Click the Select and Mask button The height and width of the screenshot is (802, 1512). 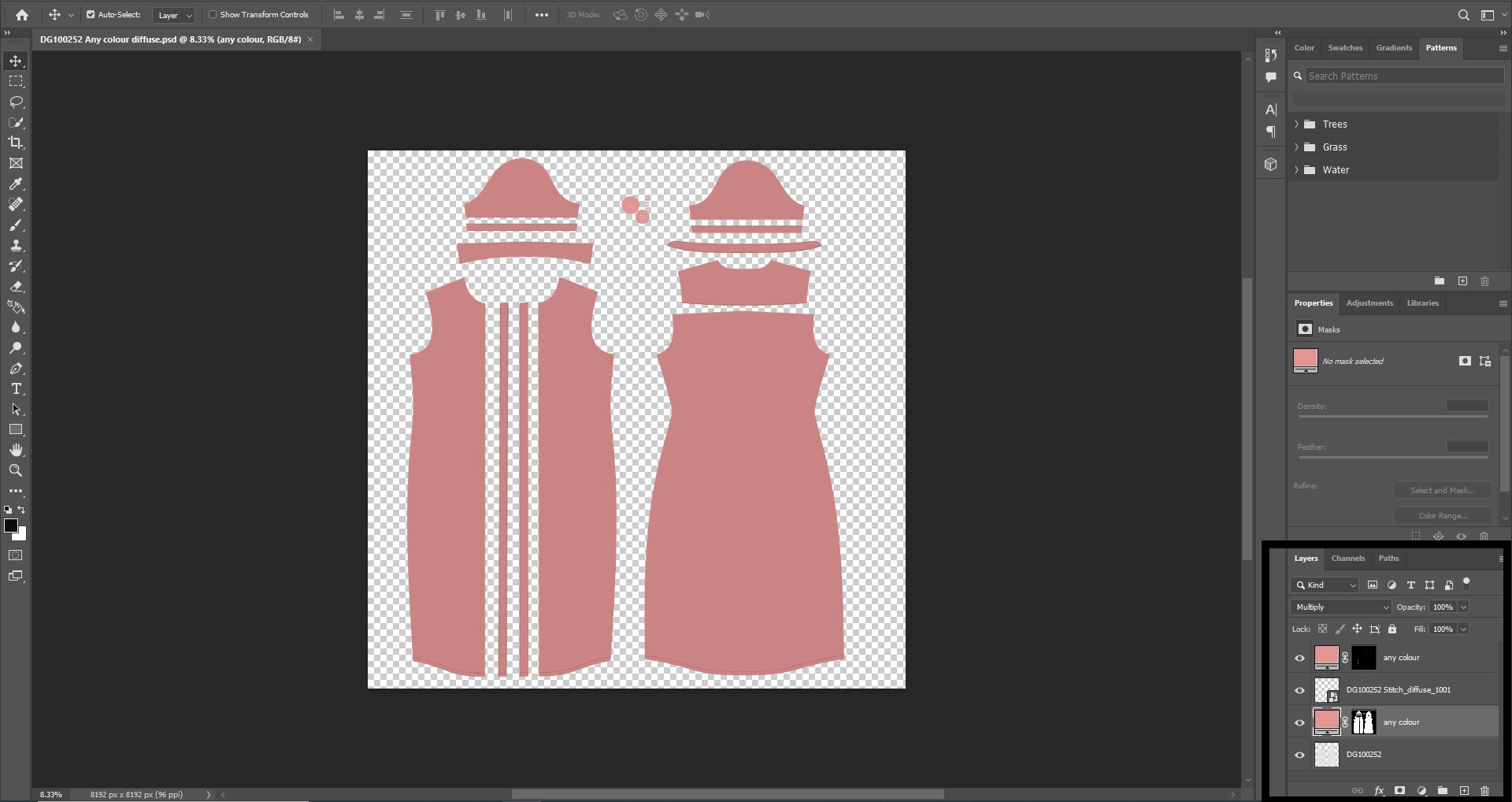(1443, 490)
